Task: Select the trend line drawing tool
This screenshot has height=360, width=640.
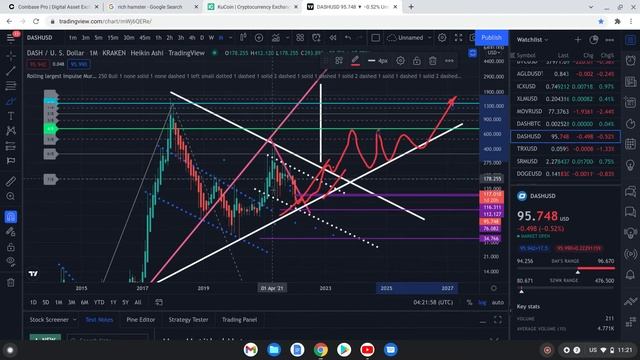Action: pos(11,71)
